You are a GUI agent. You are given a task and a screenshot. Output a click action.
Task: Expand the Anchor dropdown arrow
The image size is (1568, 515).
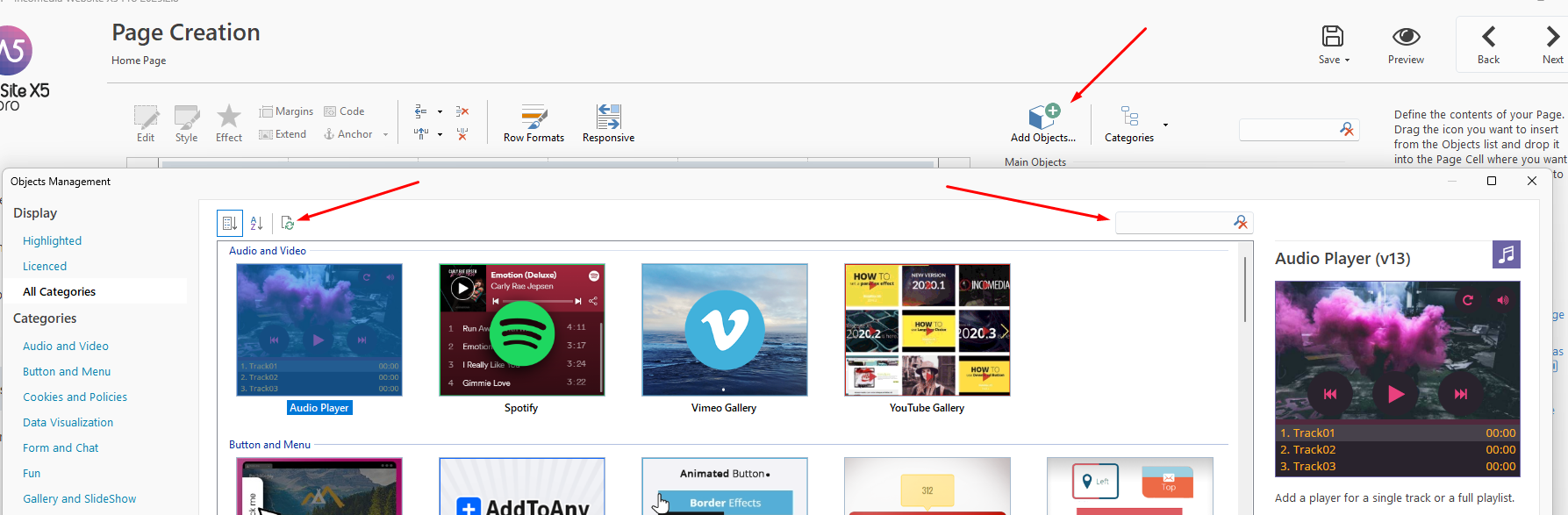pos(385,135)
